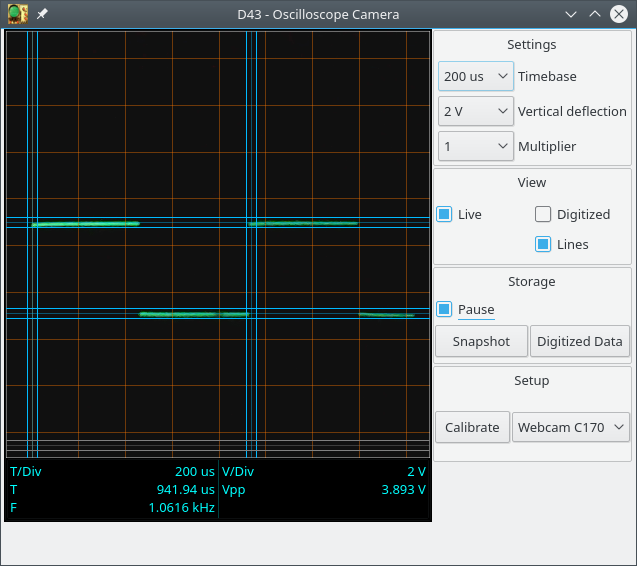Toggle the Live view checkbox
The height and width of the screenshot is (566, 637).
click(444, 214)
